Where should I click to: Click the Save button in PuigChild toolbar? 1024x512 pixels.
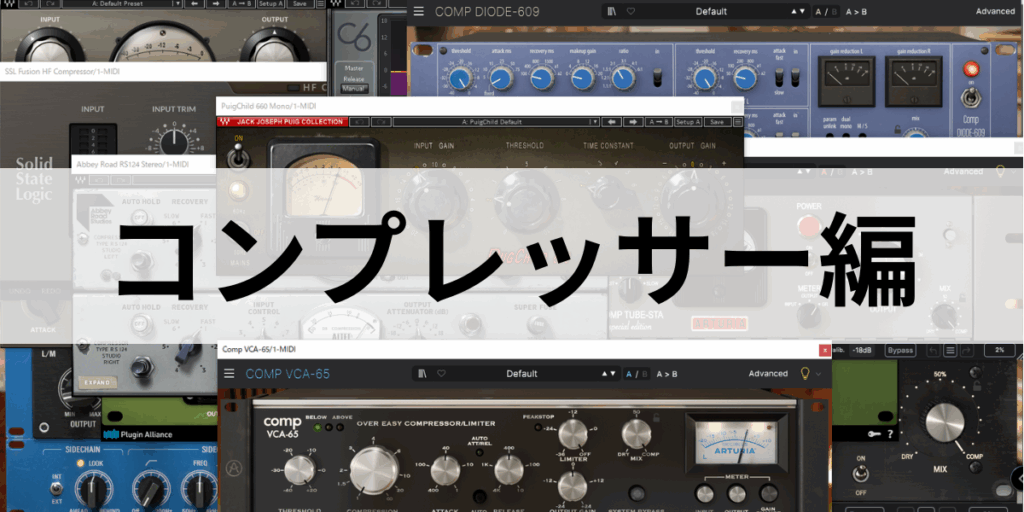coord(716,122)
